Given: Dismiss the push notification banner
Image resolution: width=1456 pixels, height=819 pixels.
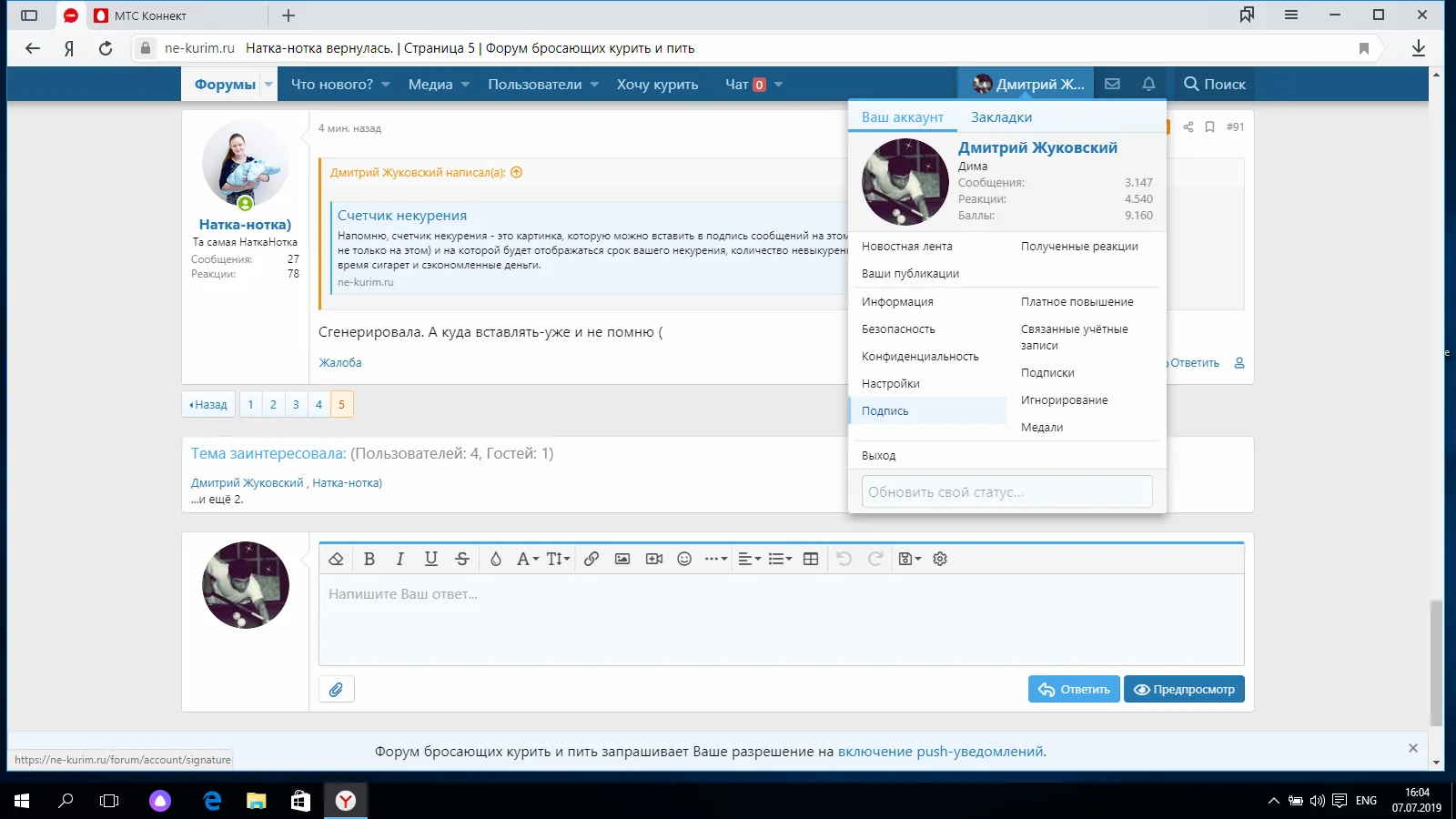Looking at the screenshot, I should (1413, 748).
